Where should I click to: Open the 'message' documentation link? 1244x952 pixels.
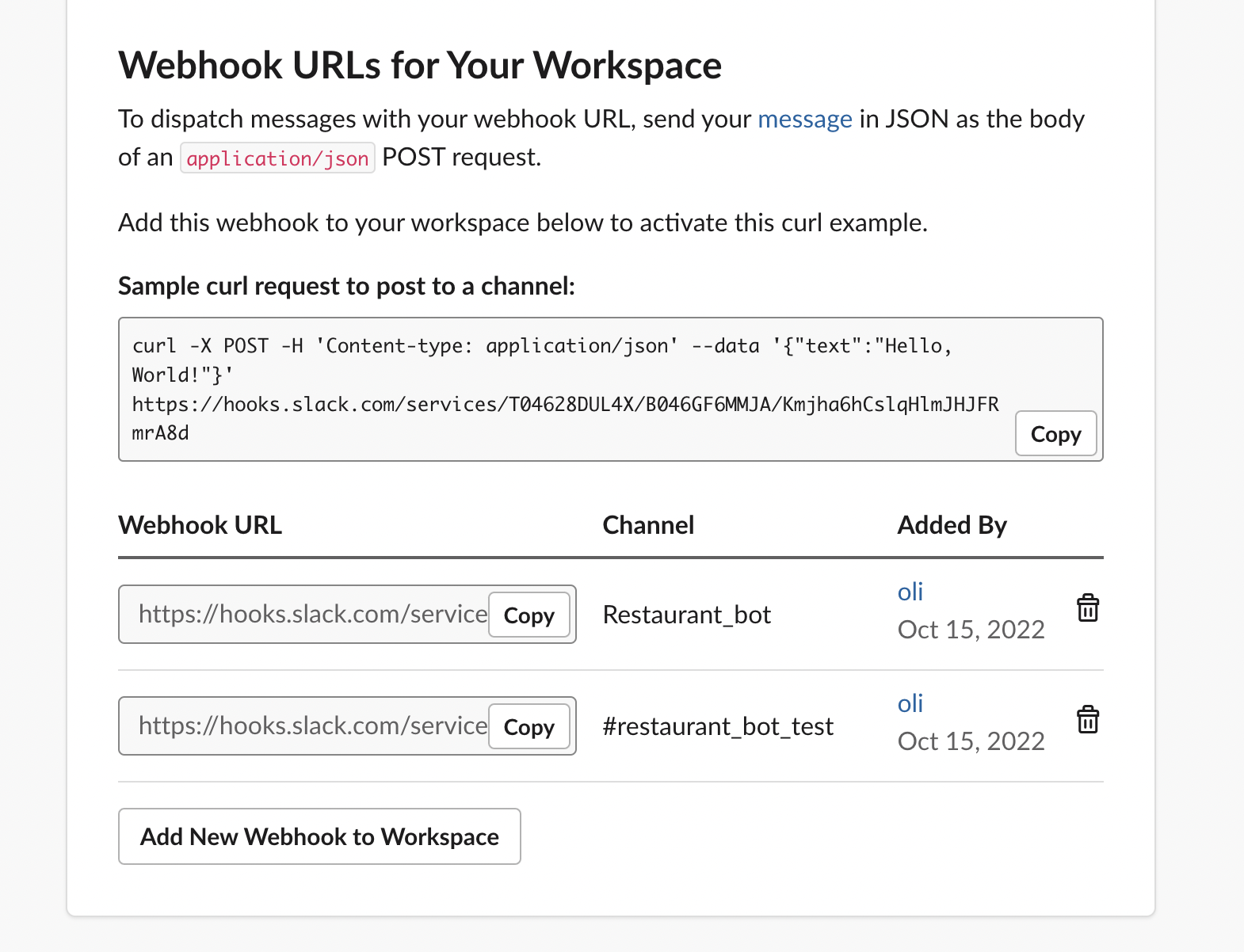tap(805, 119)
